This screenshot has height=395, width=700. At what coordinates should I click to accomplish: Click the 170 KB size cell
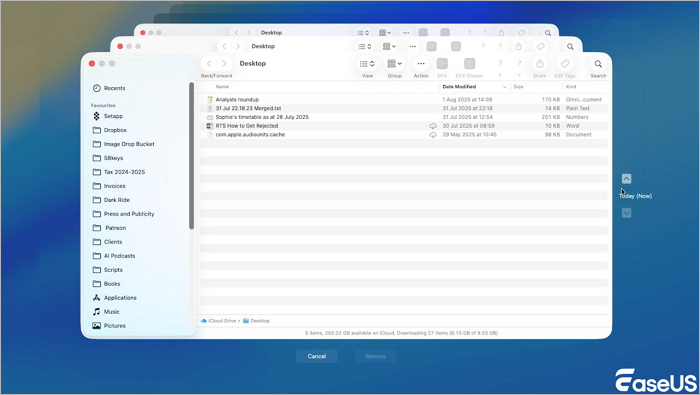550,100
